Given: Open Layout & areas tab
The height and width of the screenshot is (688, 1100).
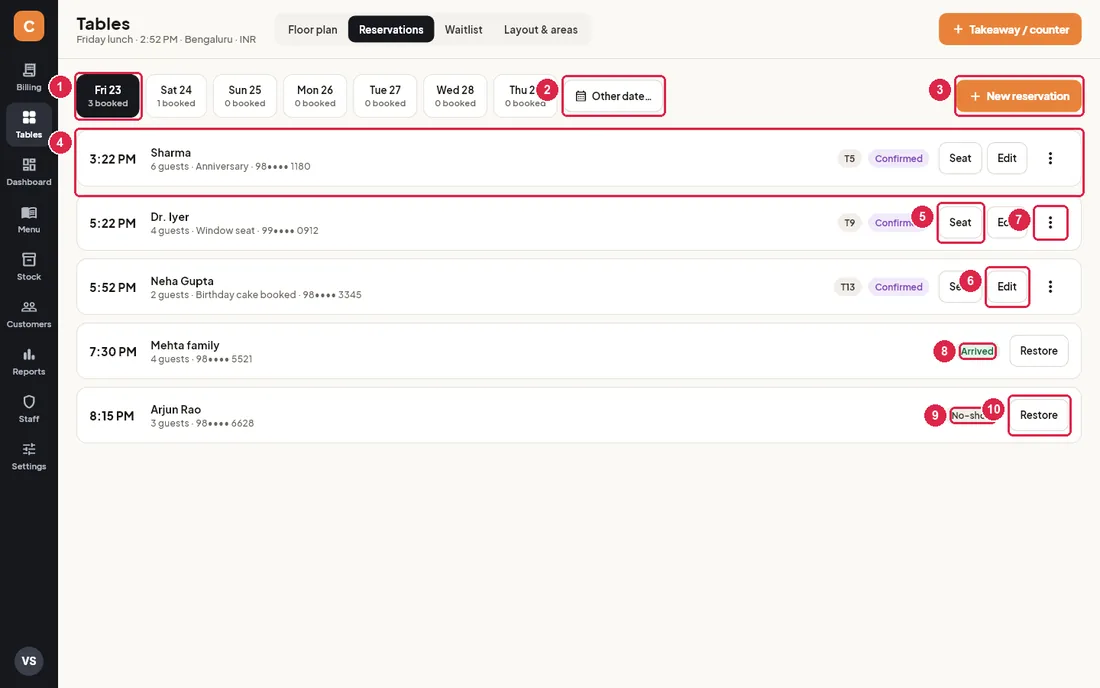Looking at the screenshot, I should [540, 29].
